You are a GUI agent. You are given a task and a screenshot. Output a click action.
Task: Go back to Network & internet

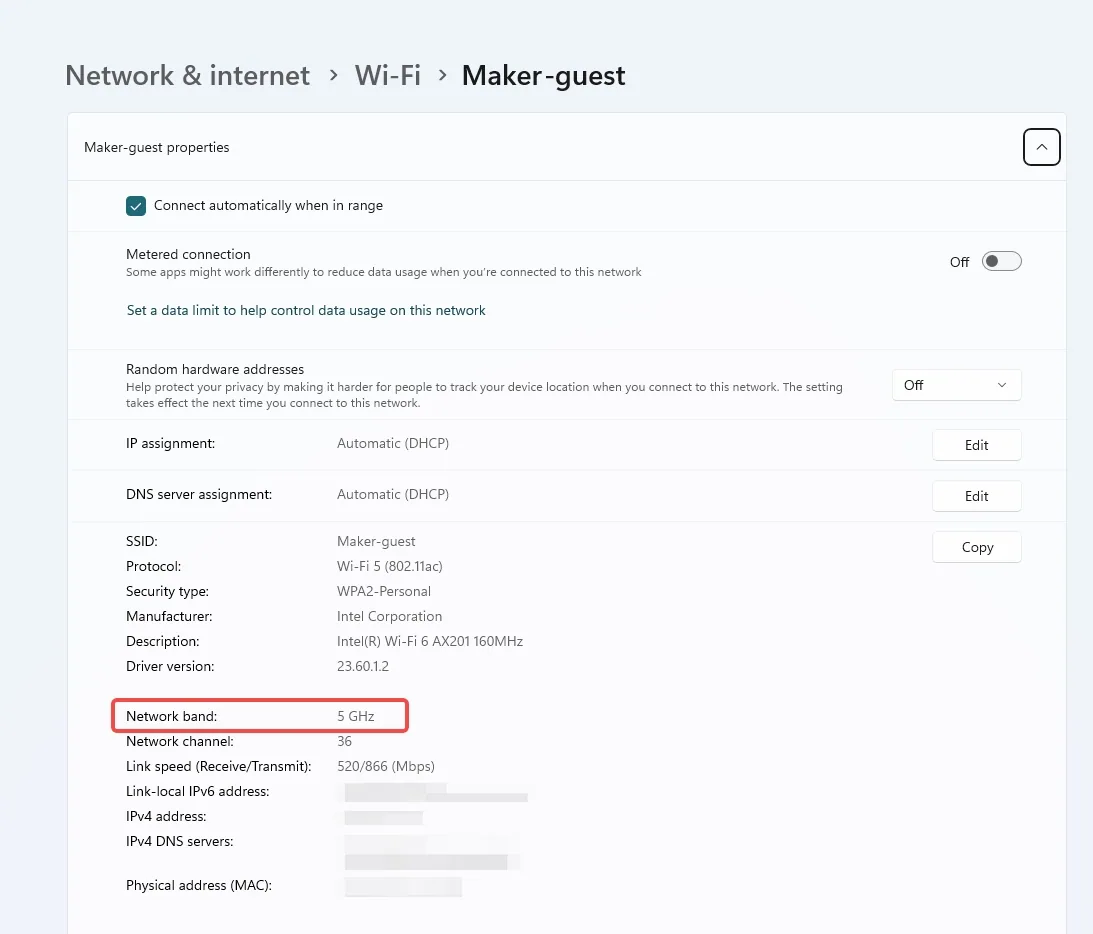[188, 75]
